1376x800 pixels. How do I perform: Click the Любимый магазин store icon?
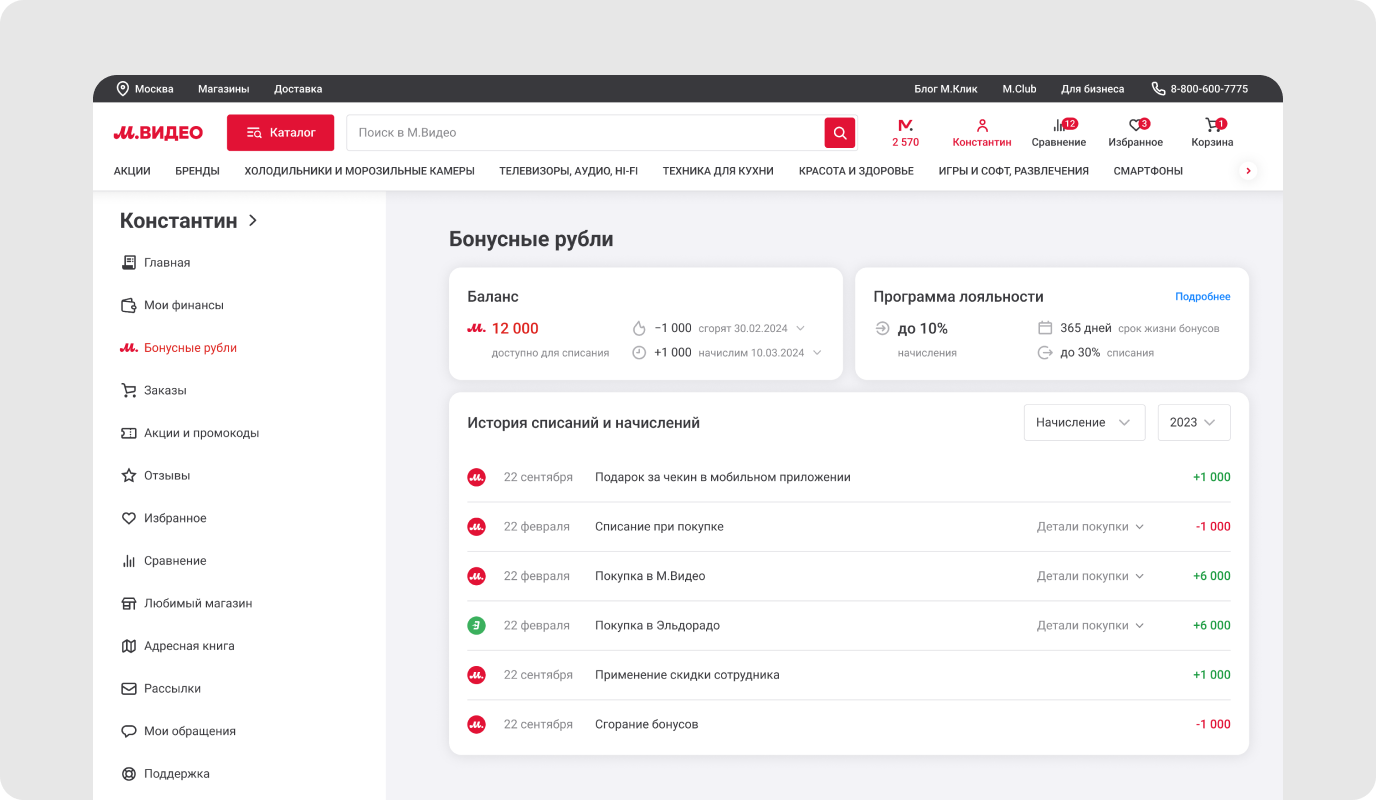point(129,604)
